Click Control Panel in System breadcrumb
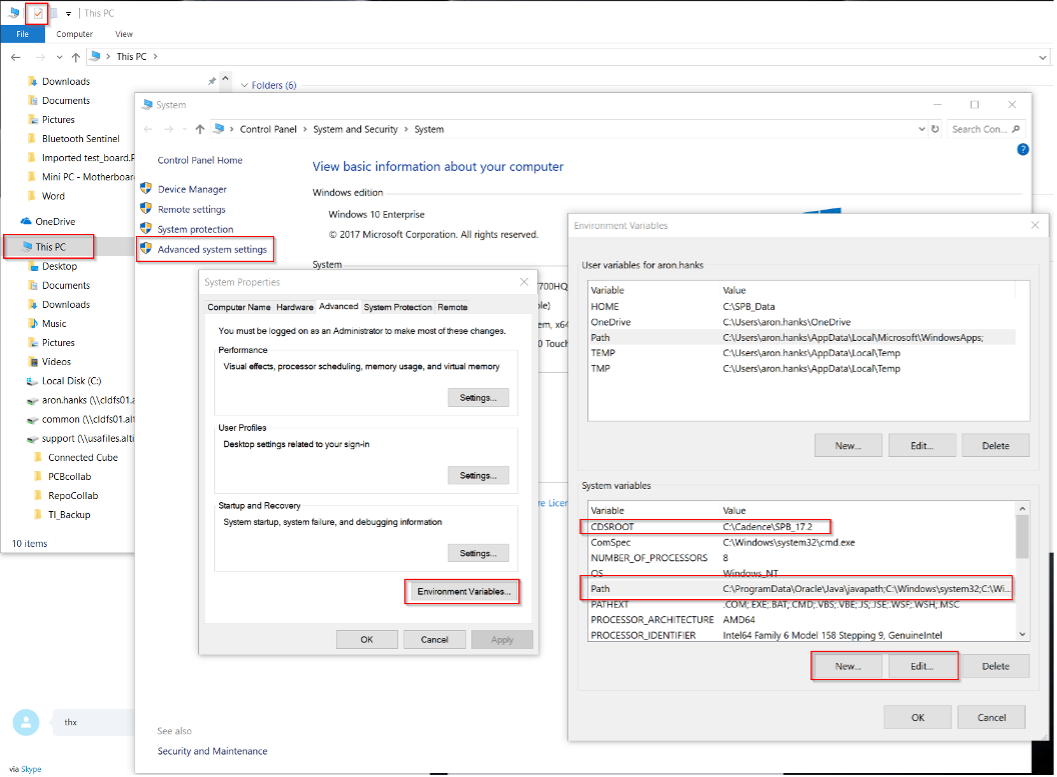The width and height of the screenshot is (1057, 777). [268, 129]
